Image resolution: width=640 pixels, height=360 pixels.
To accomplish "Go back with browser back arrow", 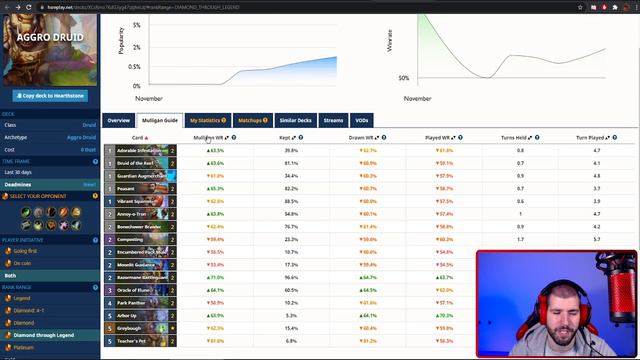I will point(7,7).
